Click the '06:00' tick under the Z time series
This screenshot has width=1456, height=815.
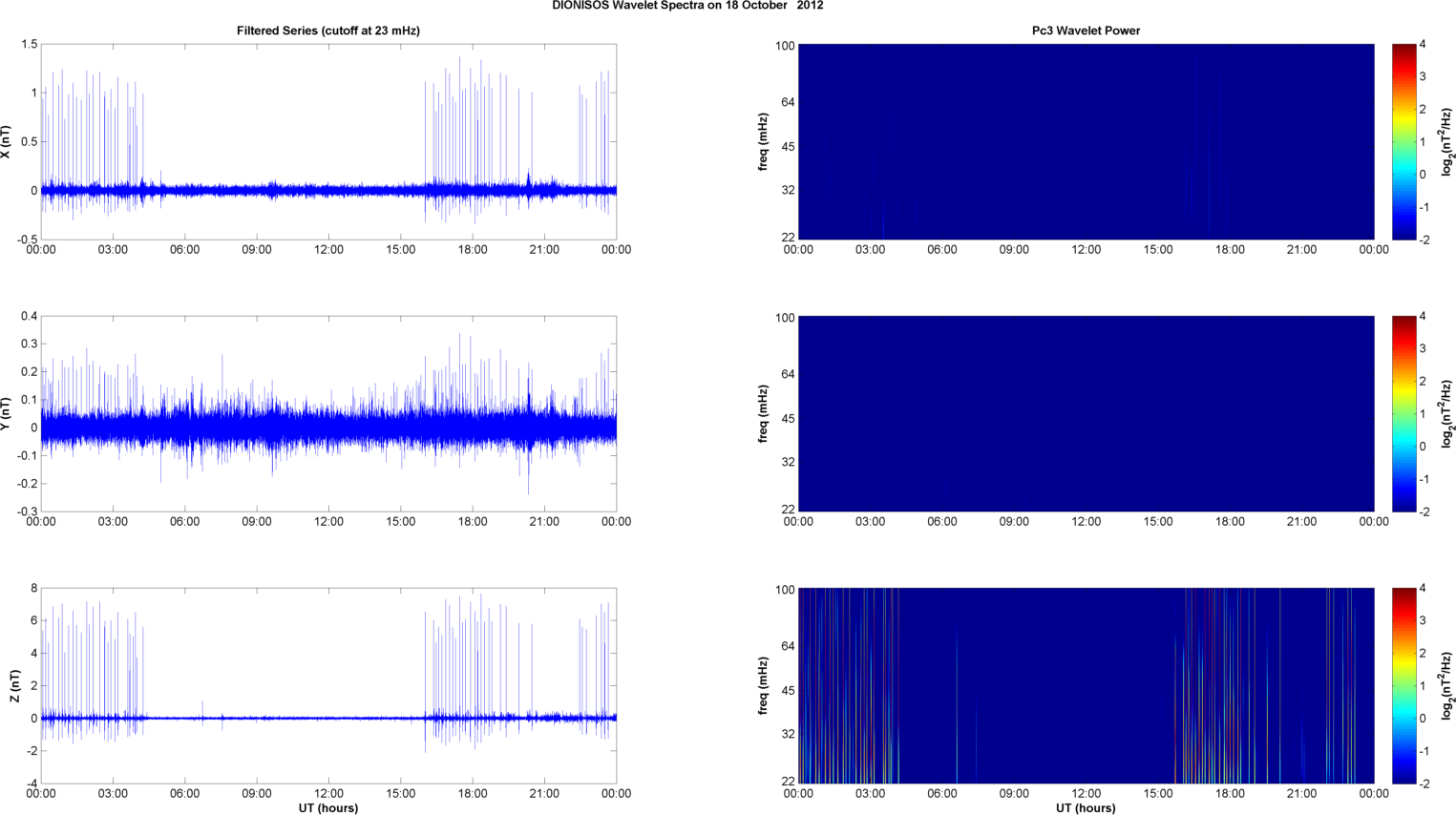pos(184,794)
